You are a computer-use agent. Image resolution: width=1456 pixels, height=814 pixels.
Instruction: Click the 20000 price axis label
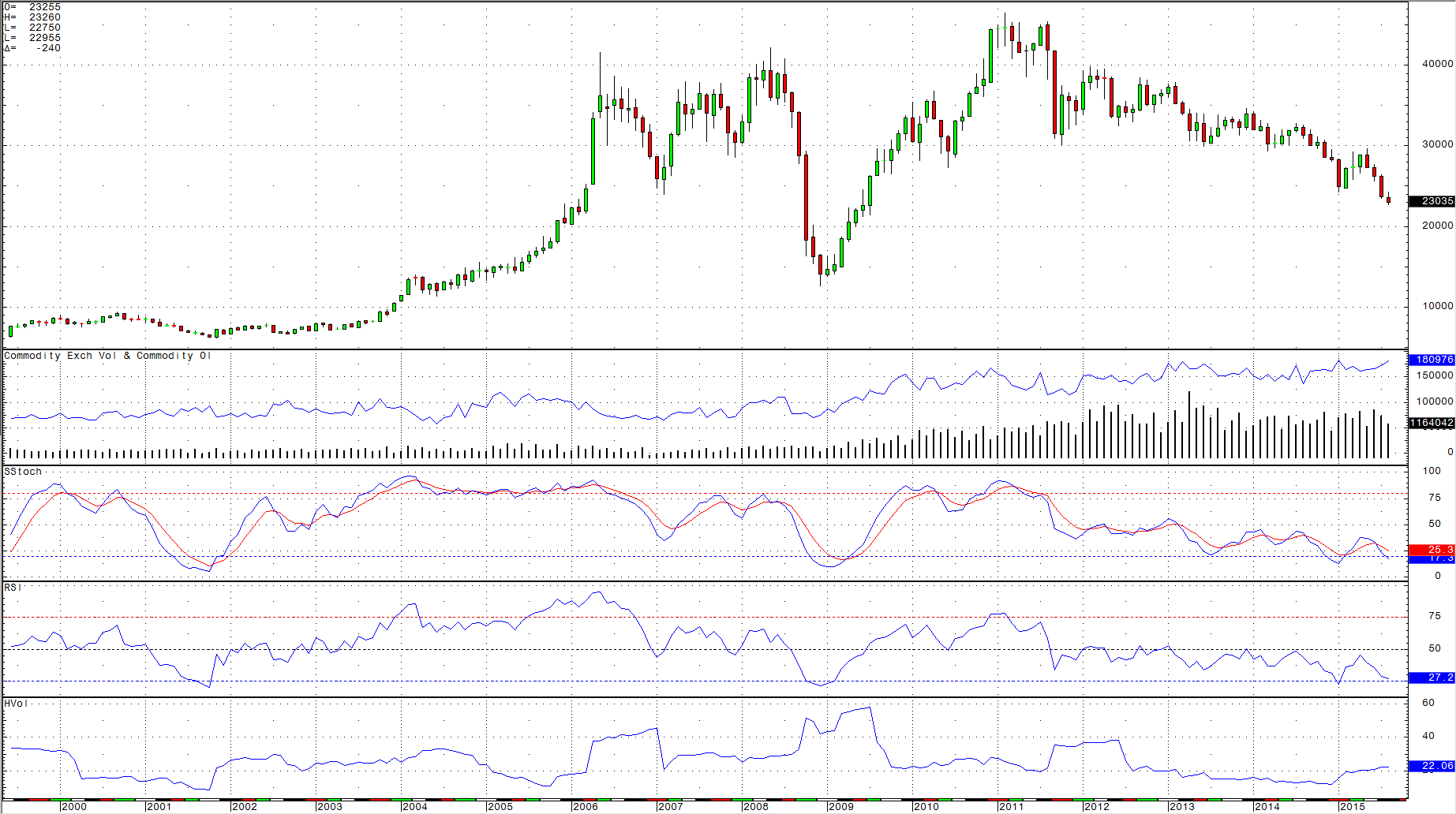1437,226
